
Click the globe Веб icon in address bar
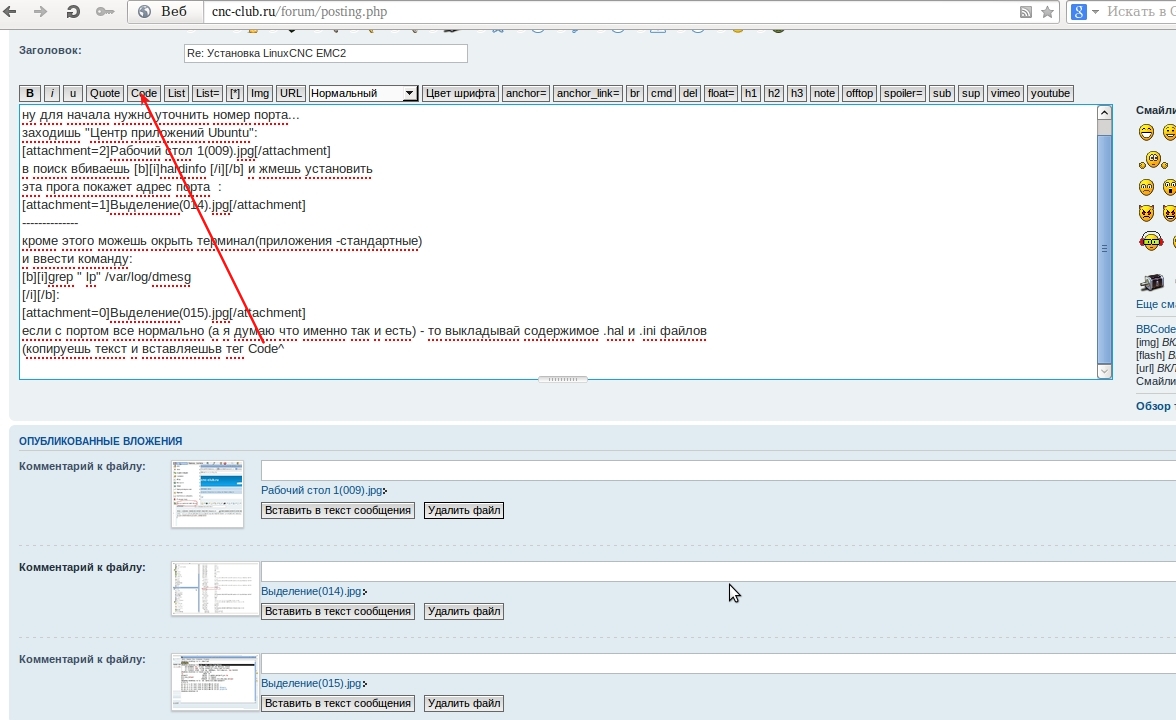coord(146,11)
